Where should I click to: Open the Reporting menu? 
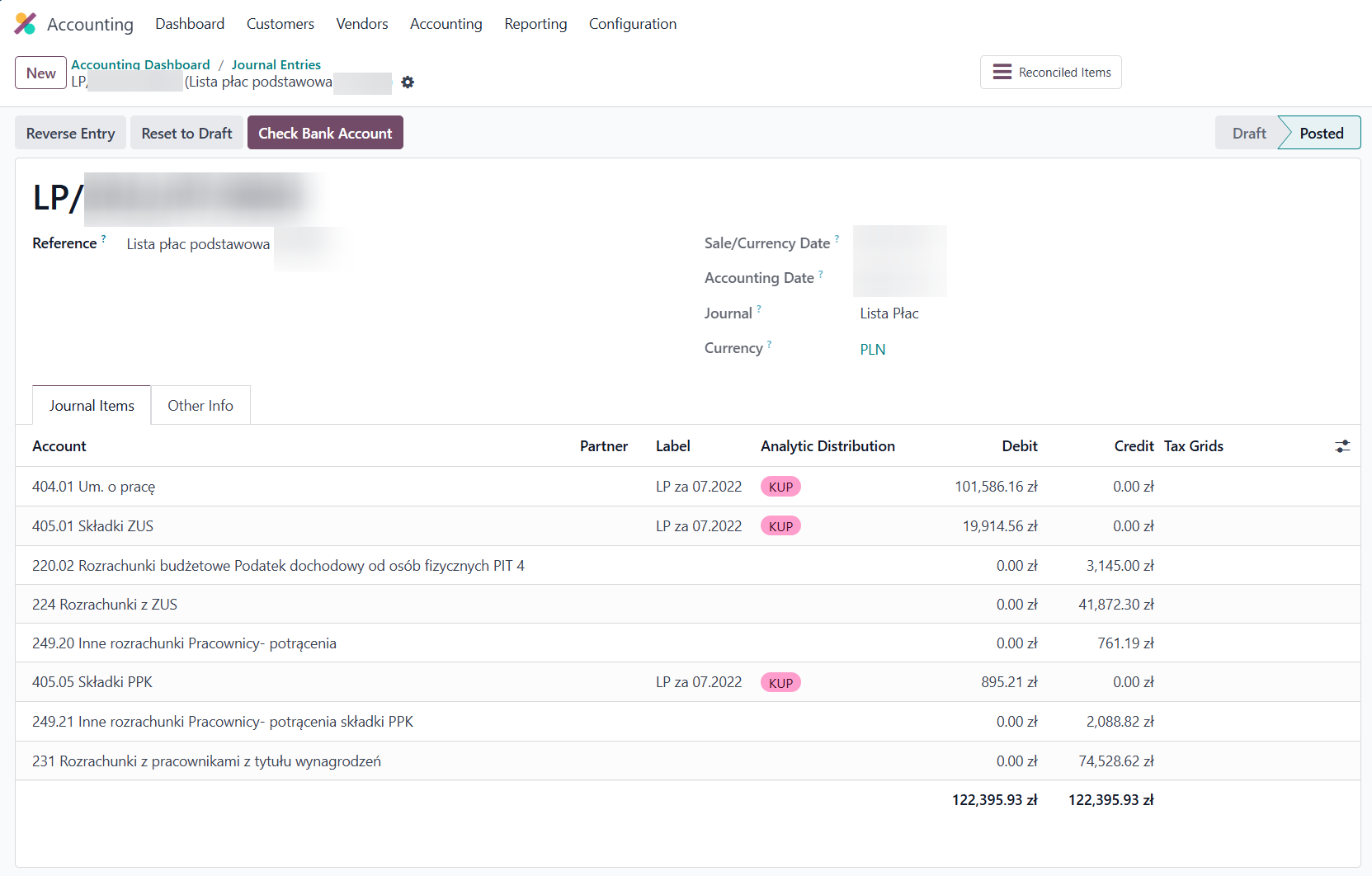tap(535, 24)
